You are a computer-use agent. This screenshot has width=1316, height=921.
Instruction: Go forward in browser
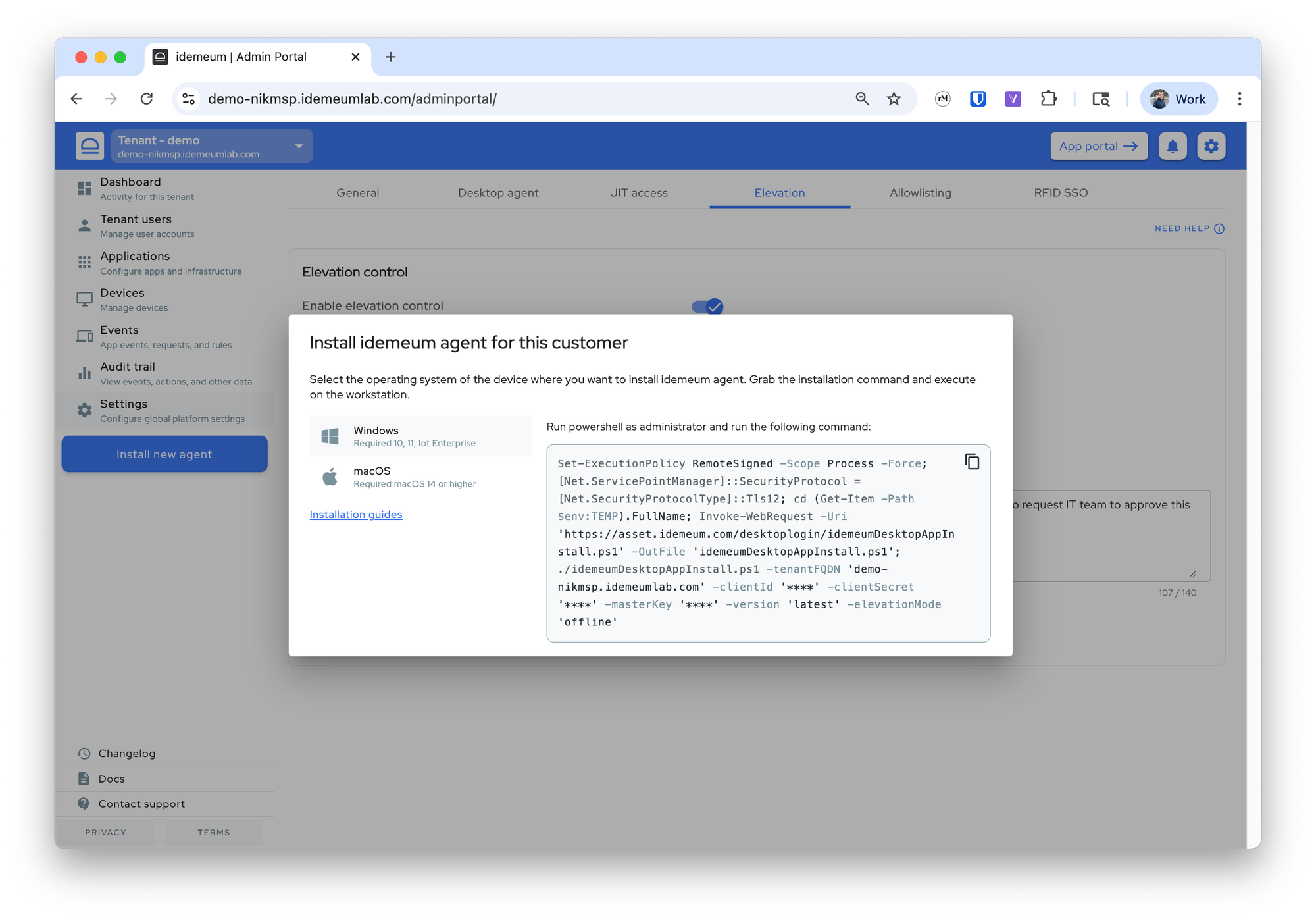111,99
